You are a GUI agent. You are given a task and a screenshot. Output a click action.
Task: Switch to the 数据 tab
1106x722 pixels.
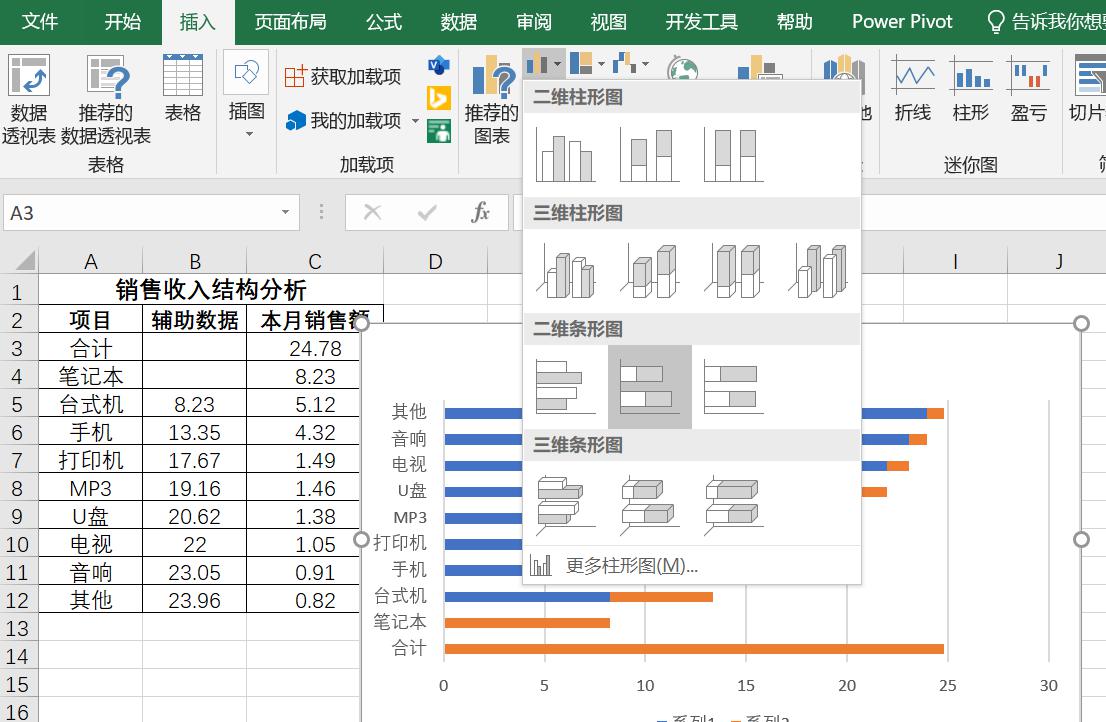pos(458,22)
